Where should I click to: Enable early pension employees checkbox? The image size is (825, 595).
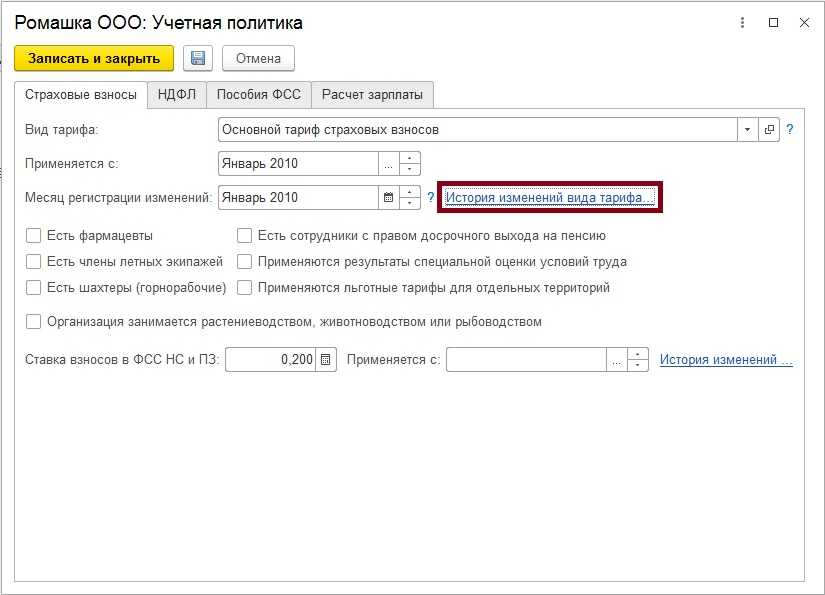point(244,236)
